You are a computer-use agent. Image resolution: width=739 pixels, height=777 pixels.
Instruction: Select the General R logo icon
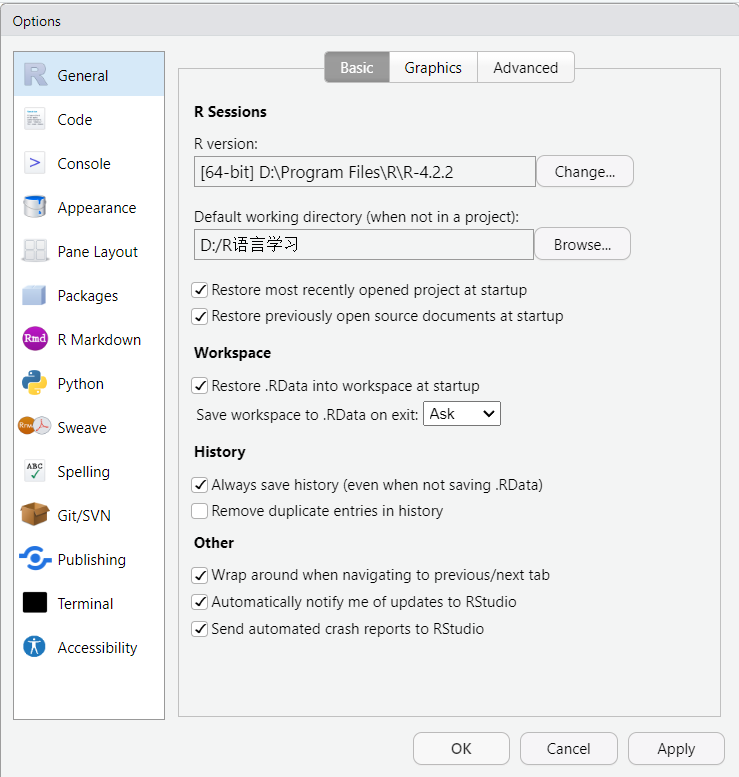coord(35,75)
